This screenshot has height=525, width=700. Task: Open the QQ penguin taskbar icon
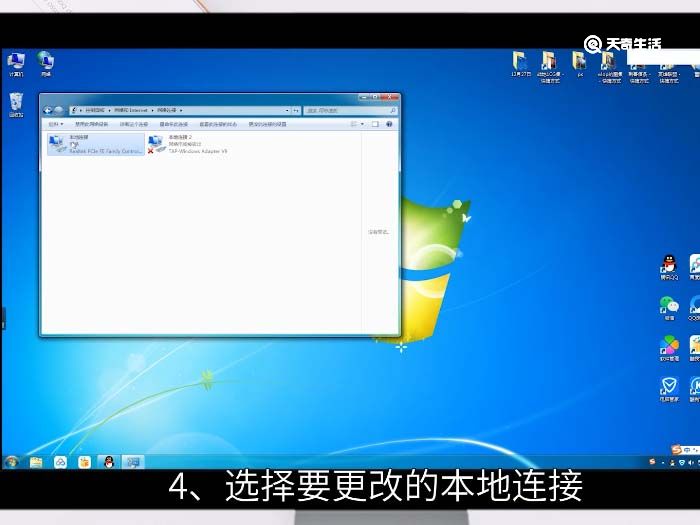pyautogui.click(x=108, y=462)
